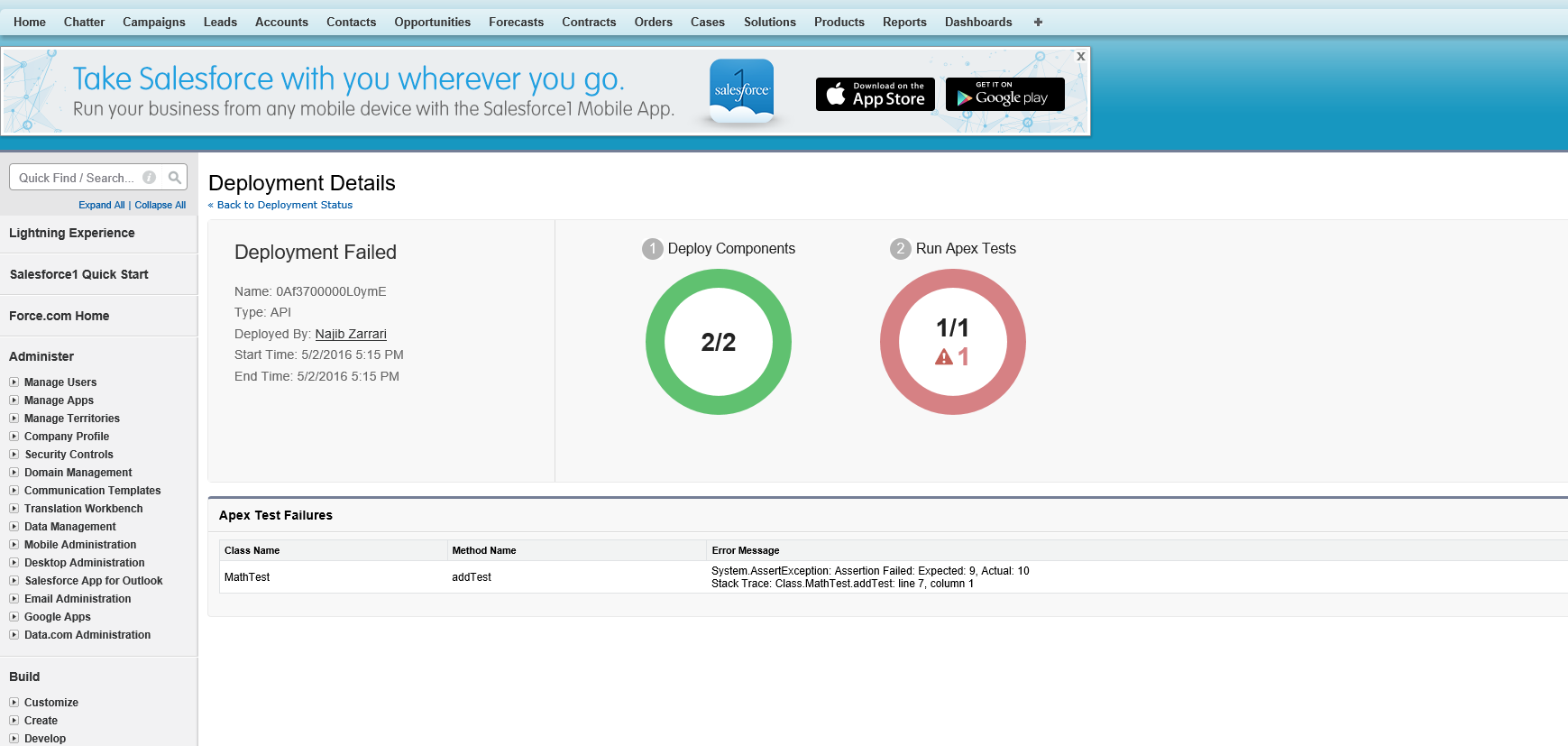Expand the Translation Workbench arrow
Viewport: 1568px width, 746px height.
click(x=14, y=509)
